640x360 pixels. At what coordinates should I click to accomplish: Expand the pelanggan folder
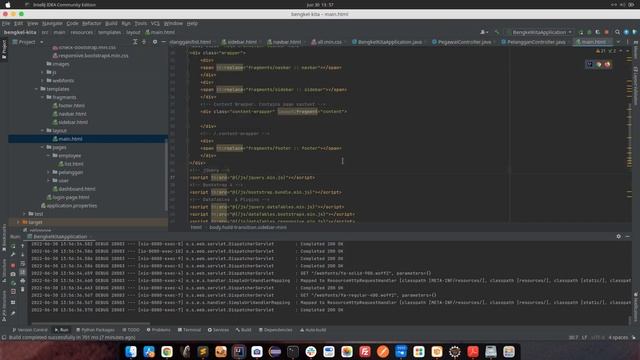click(49, 172)
